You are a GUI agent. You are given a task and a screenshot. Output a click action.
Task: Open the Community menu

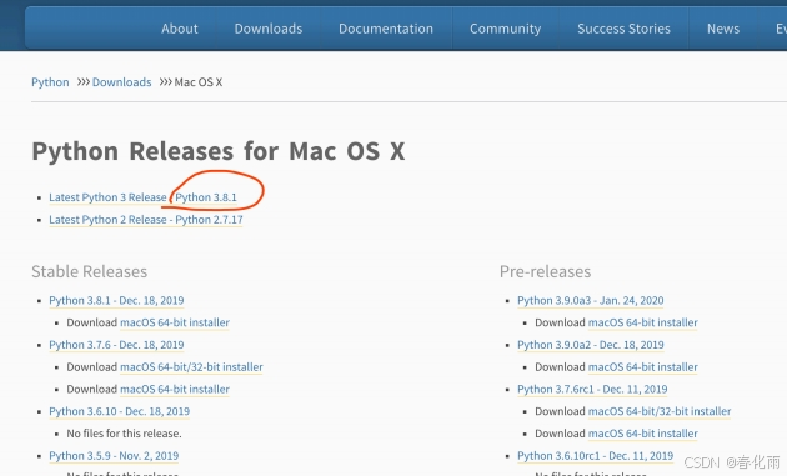pyautogui.click(x=506, y=29)
